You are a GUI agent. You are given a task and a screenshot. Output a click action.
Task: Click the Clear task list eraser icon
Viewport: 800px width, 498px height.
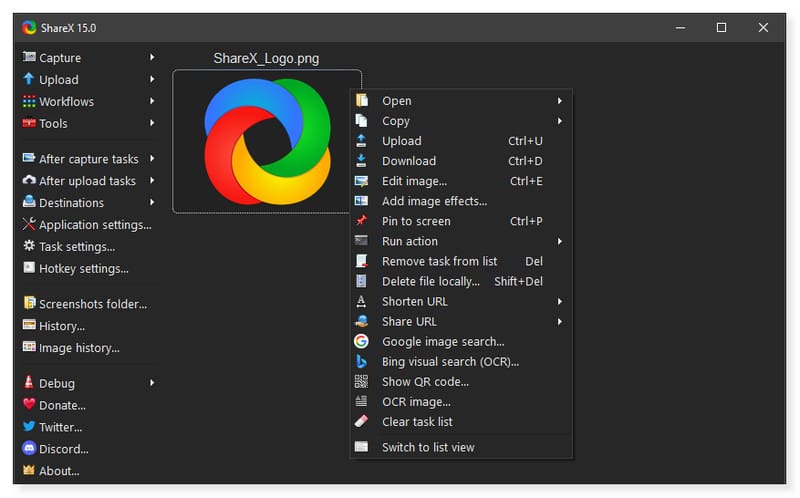361,421
